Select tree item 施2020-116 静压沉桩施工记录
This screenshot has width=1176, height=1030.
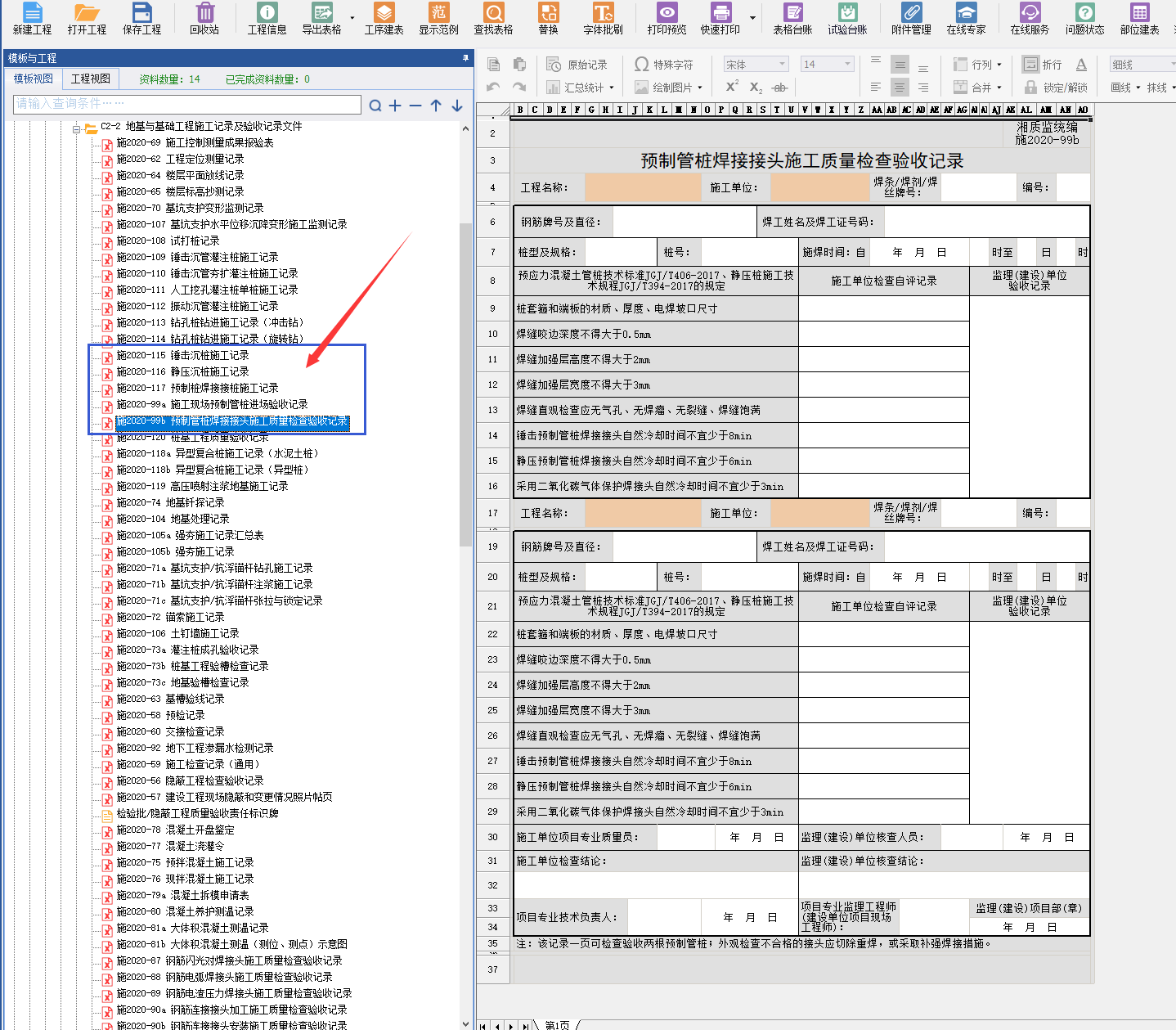click(x=182, y=371)
